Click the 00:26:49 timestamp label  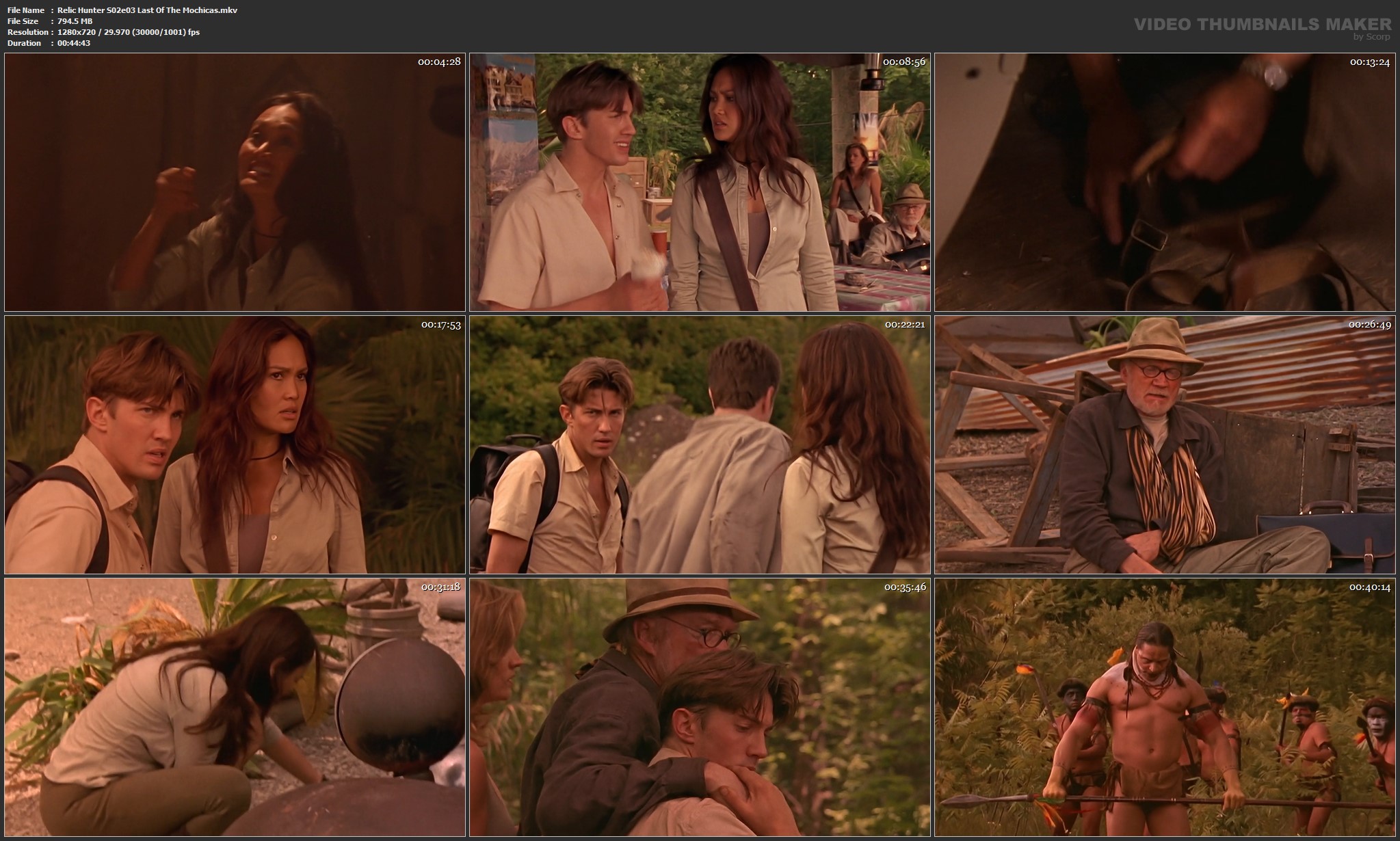click(1370, 324)
